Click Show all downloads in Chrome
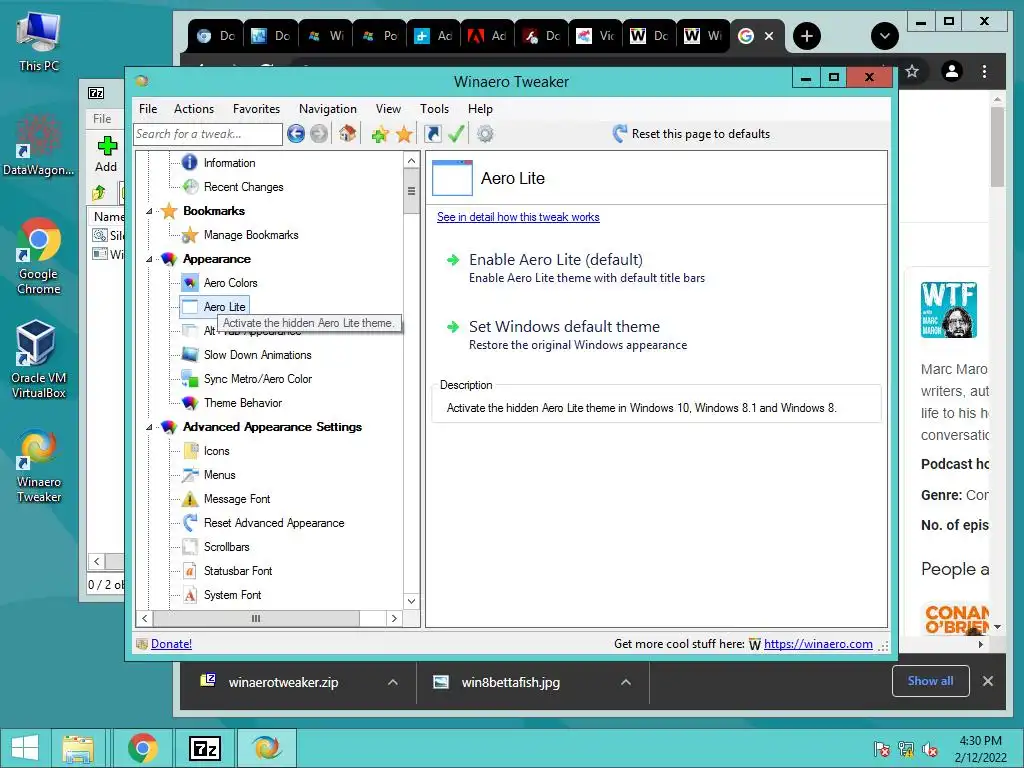The width and height of the screenshot is (1024, 768). (x=931, y=681)
